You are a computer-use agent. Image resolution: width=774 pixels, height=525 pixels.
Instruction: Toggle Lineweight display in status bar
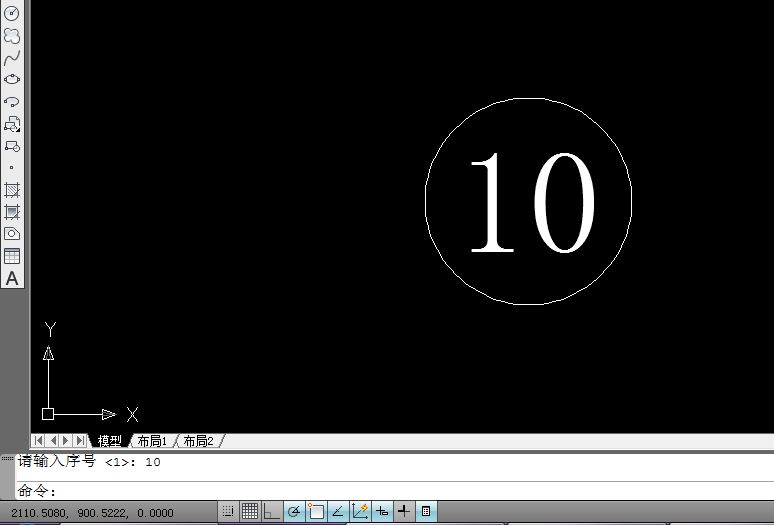coord(404,512)
